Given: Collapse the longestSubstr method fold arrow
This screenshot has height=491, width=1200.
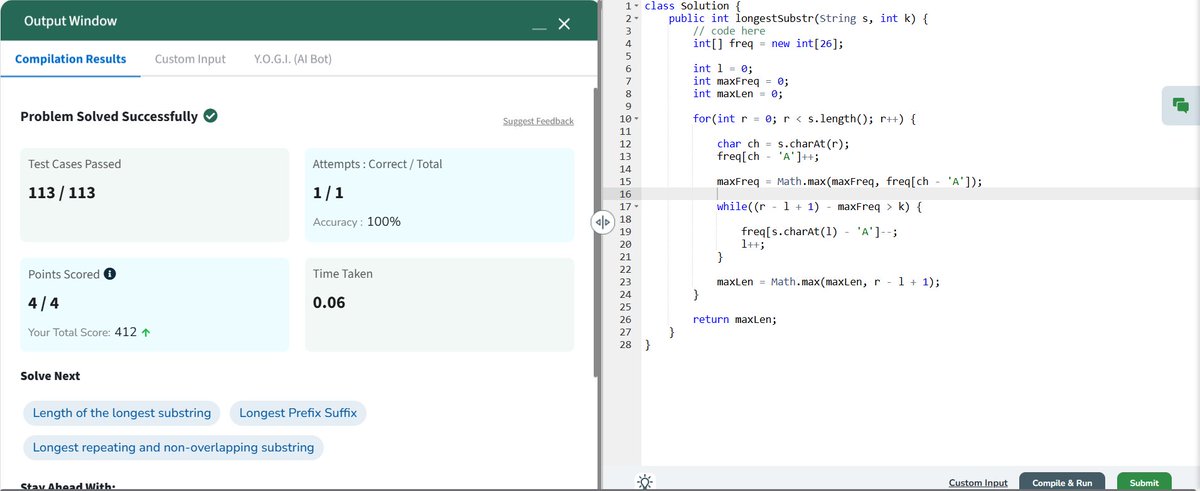Looking at the screenshot, I should tap(636, 18).
